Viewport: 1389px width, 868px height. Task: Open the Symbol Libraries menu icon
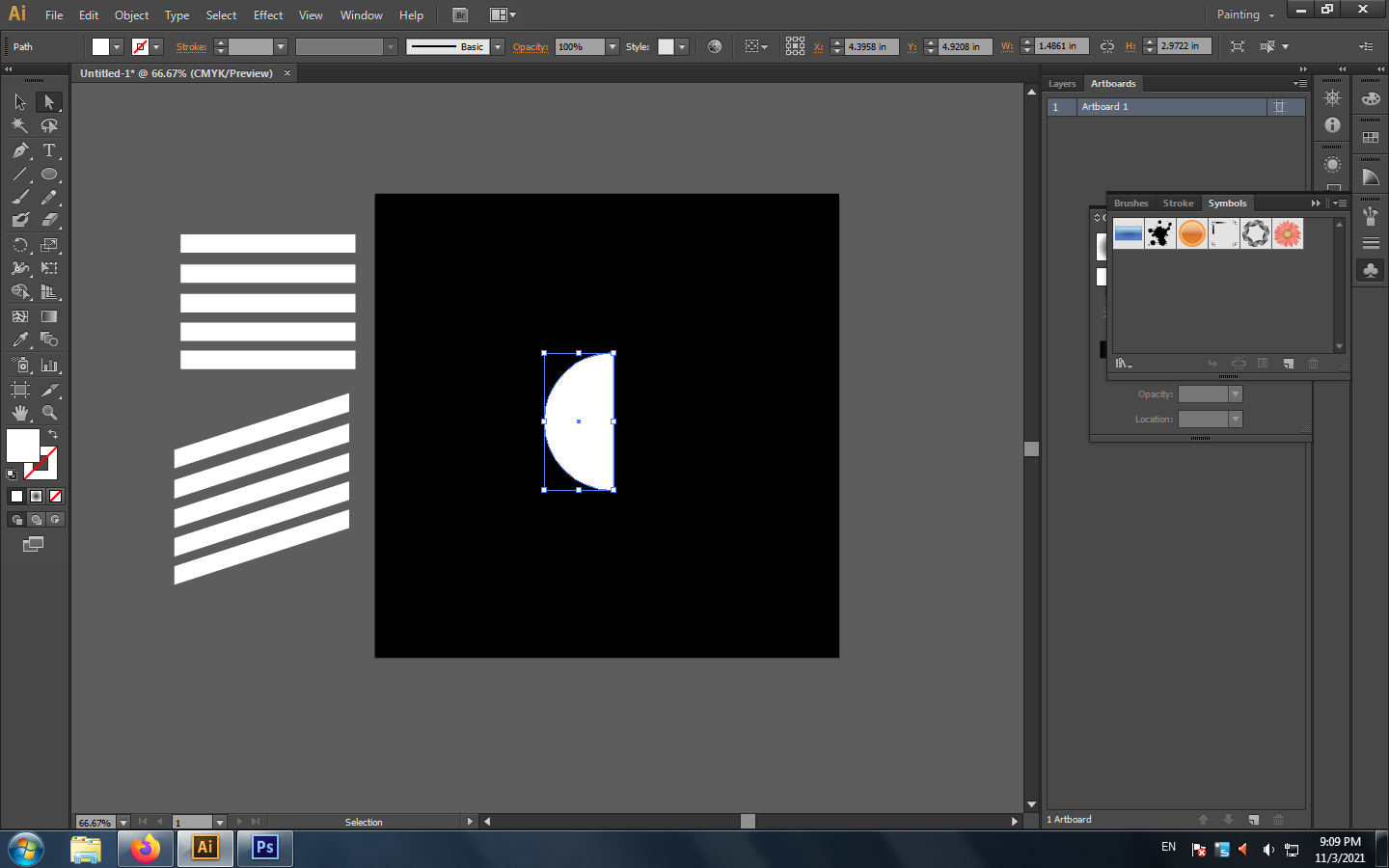[1124, 364]
